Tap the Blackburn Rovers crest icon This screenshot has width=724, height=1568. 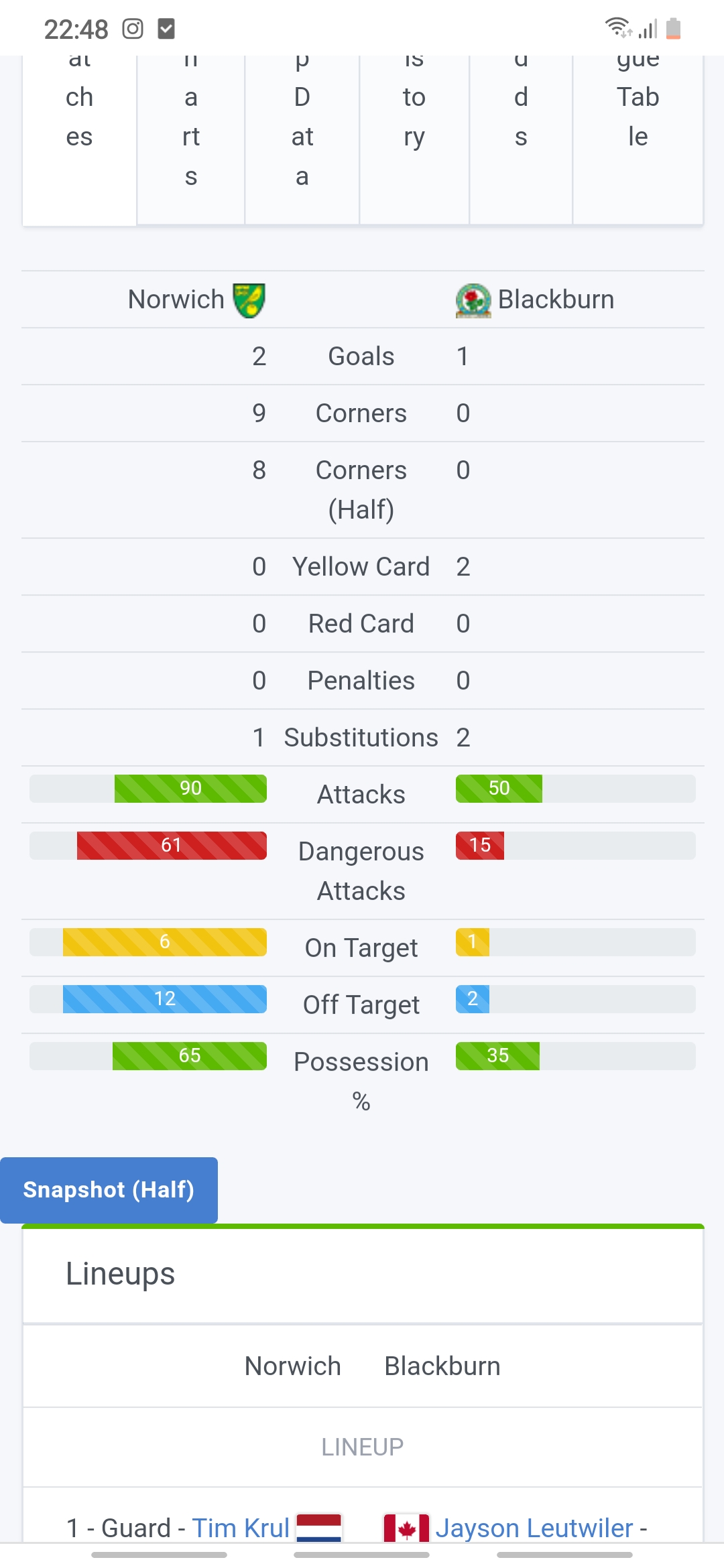(473, 300)
